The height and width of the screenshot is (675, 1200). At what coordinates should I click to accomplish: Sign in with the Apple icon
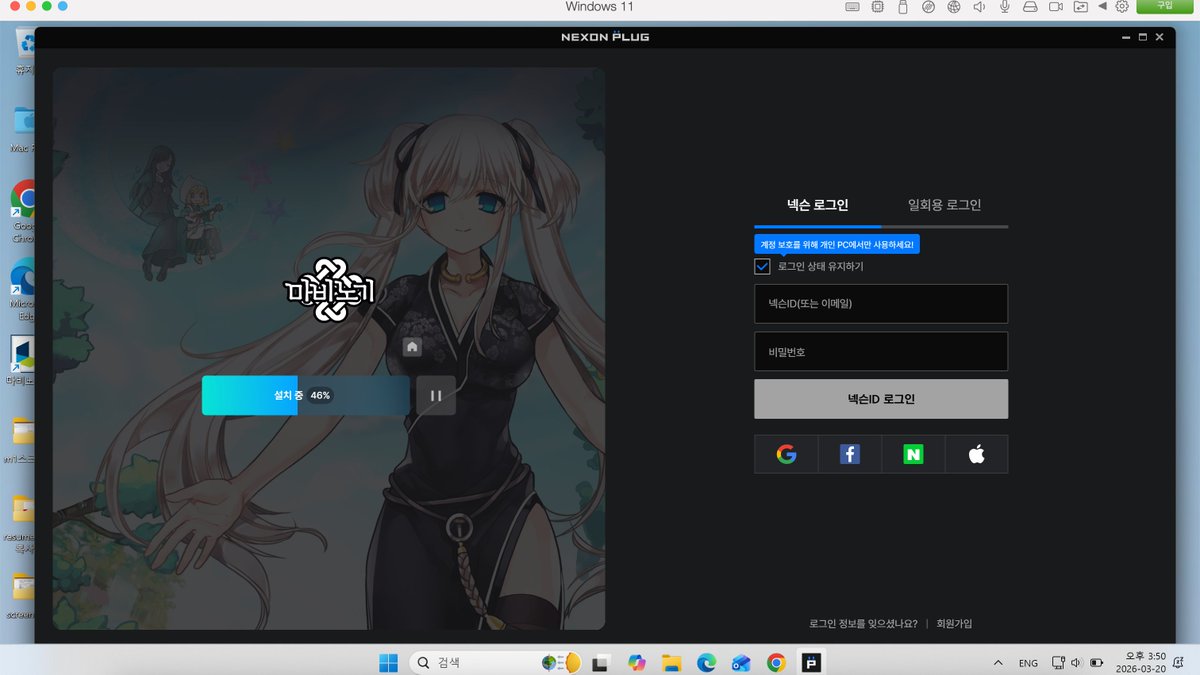977,454
